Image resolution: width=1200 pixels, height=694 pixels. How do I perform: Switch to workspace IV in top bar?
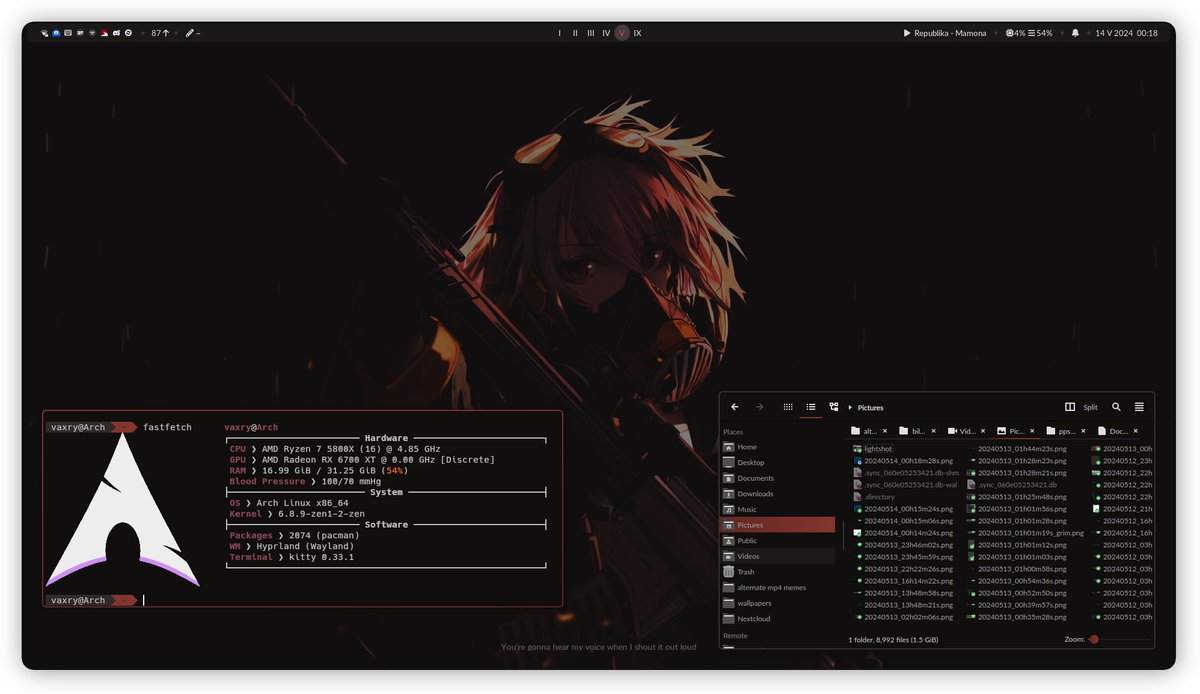pos(606,33)
